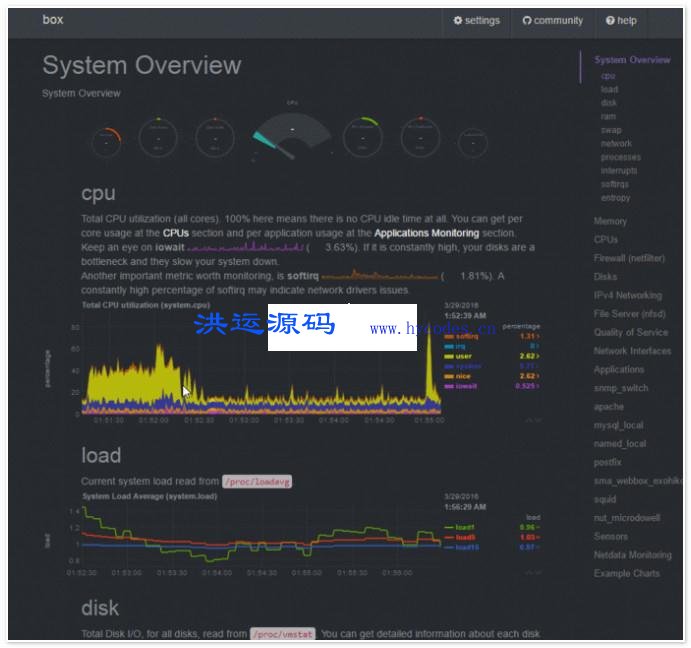
Task: Toggle the iowait dimension in CPU legend
Action: point(461,386)
